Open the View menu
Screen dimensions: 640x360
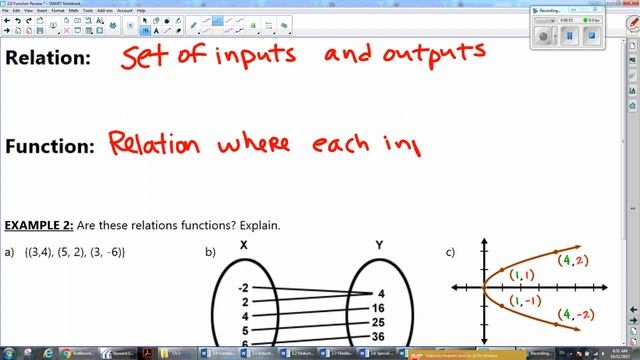[29, 11]
